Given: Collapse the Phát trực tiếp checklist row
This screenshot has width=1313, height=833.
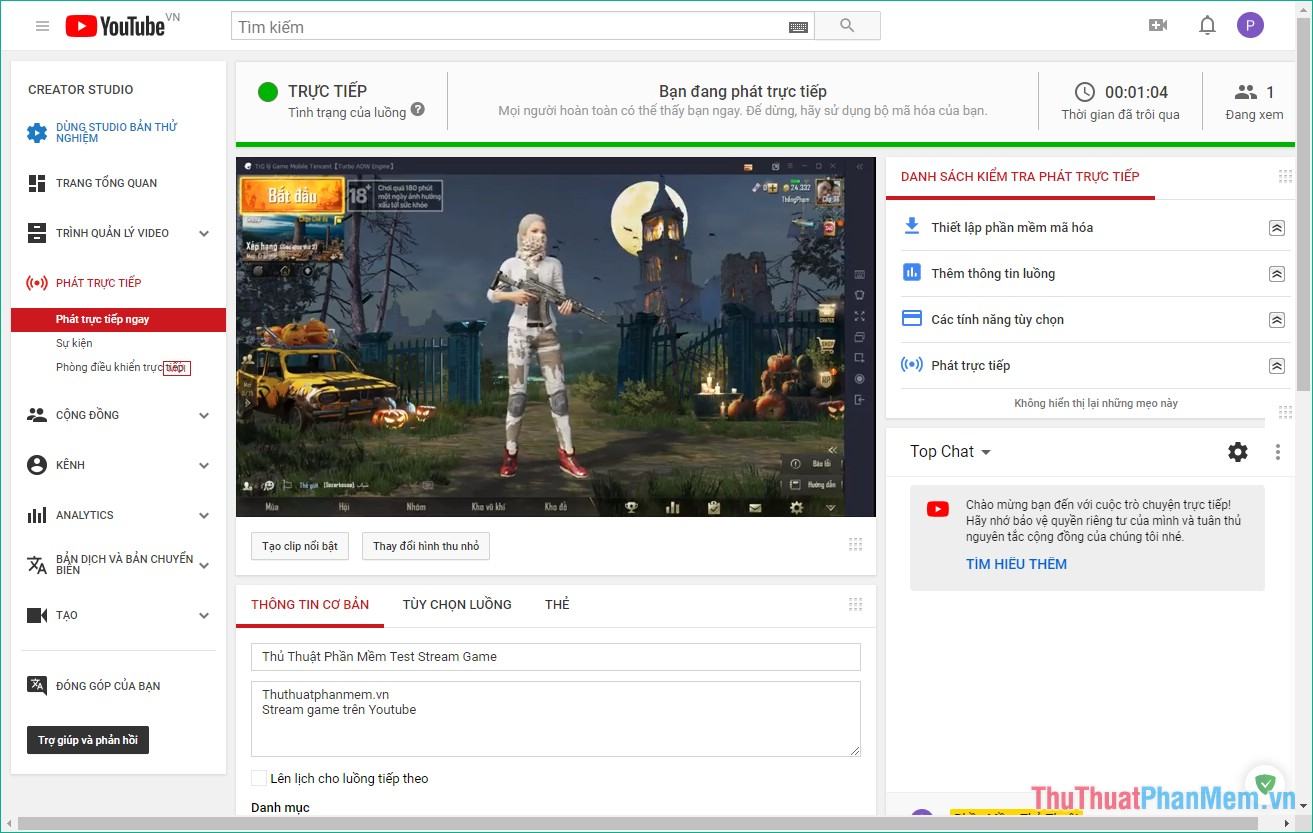Looking at the screenshot, I should [1276, 365].
